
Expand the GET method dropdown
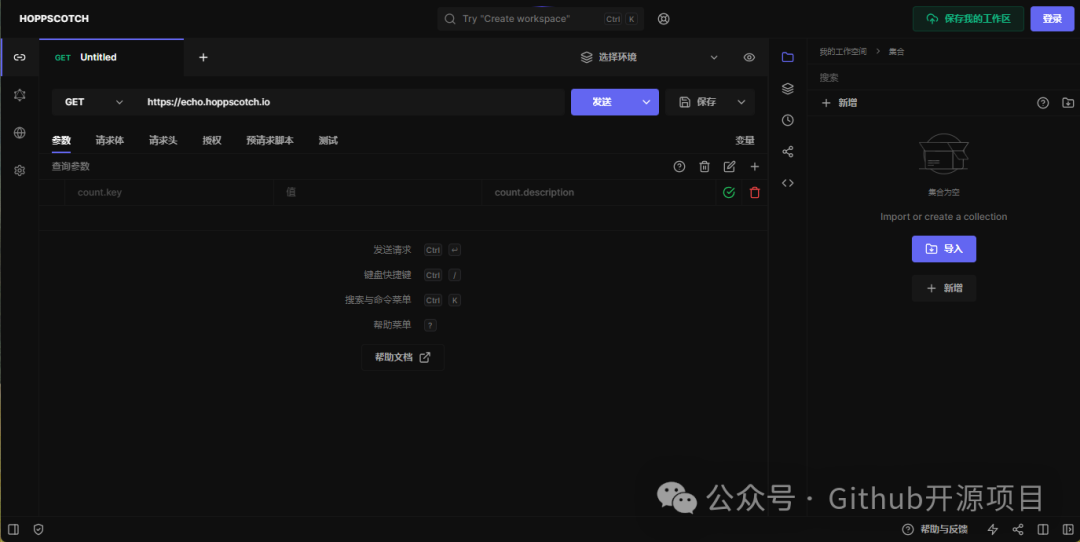click(x=93, y=102)
